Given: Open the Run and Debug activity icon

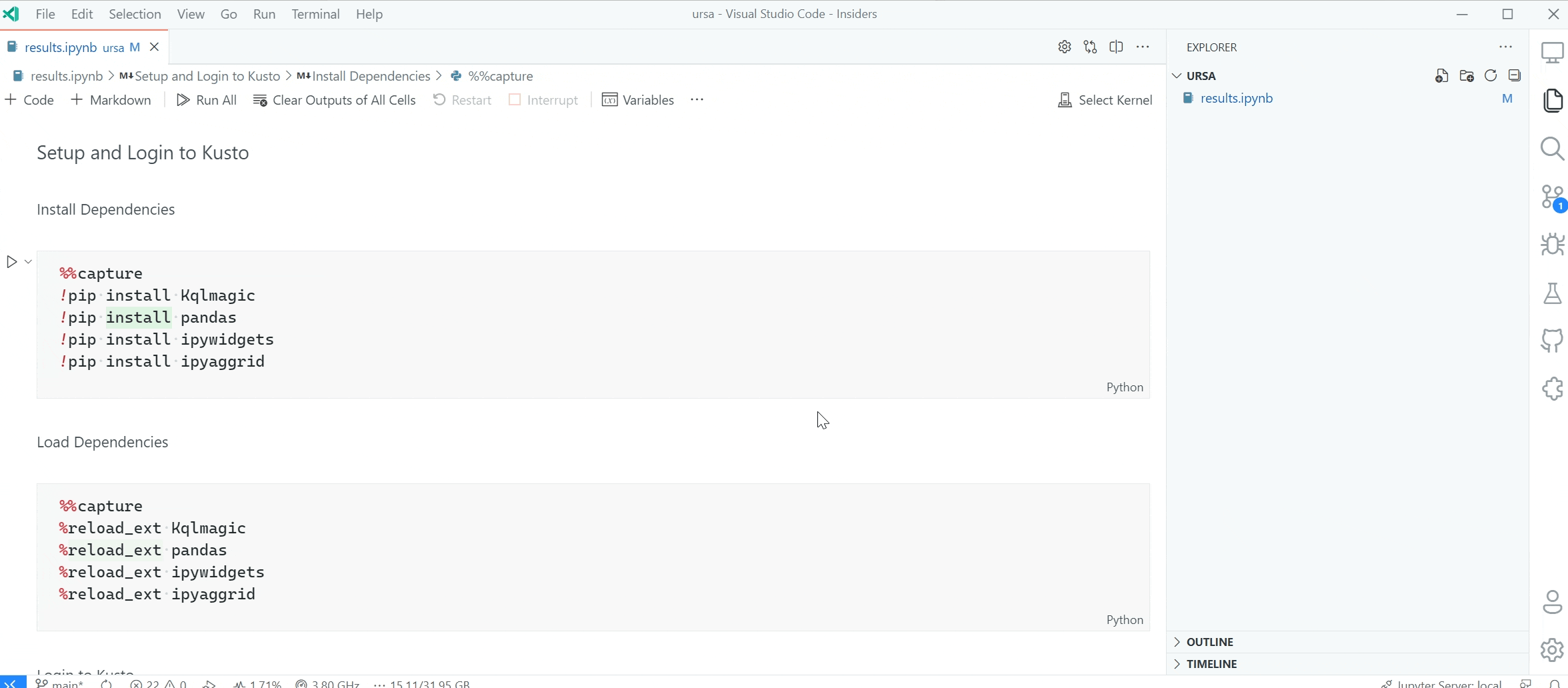Looking at the screenshot, I should point(1552,245).
